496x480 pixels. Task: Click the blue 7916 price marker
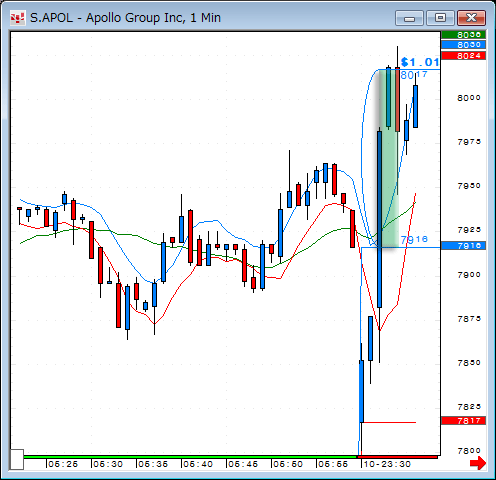click(463, 246)
